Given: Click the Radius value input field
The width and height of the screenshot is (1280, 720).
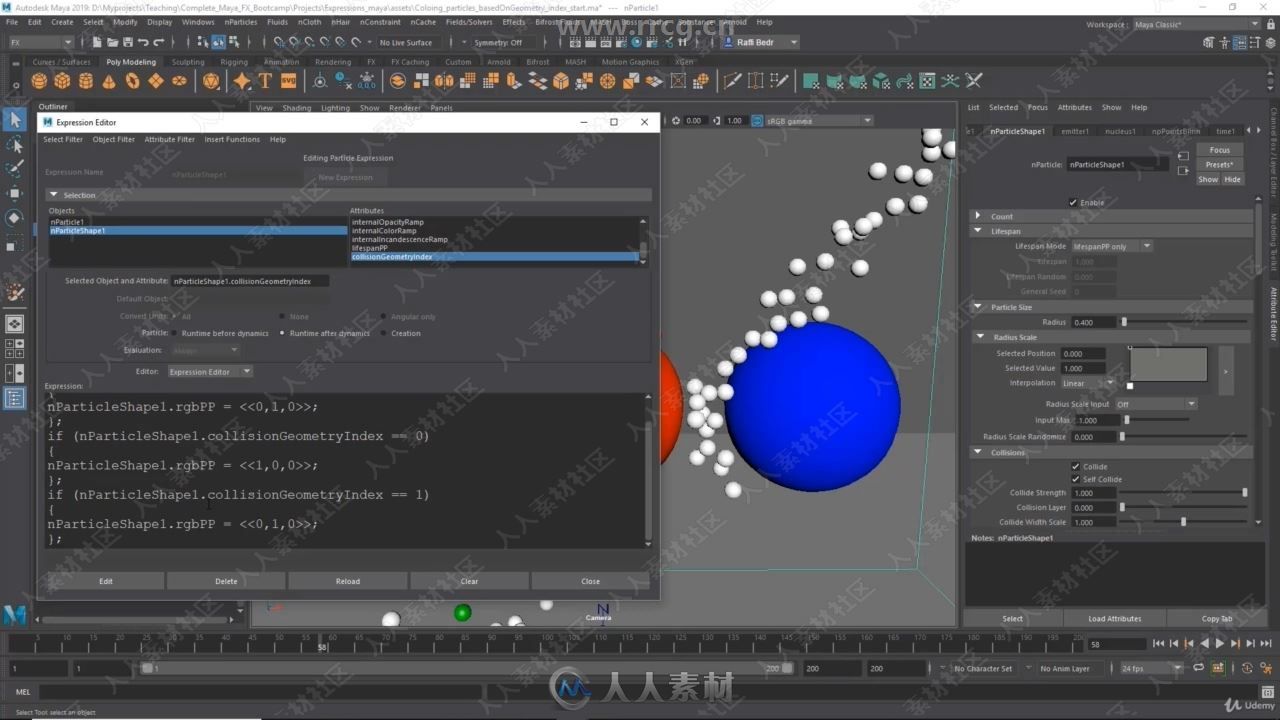Looking at the screenshot, I should [x=1093, y=322].
